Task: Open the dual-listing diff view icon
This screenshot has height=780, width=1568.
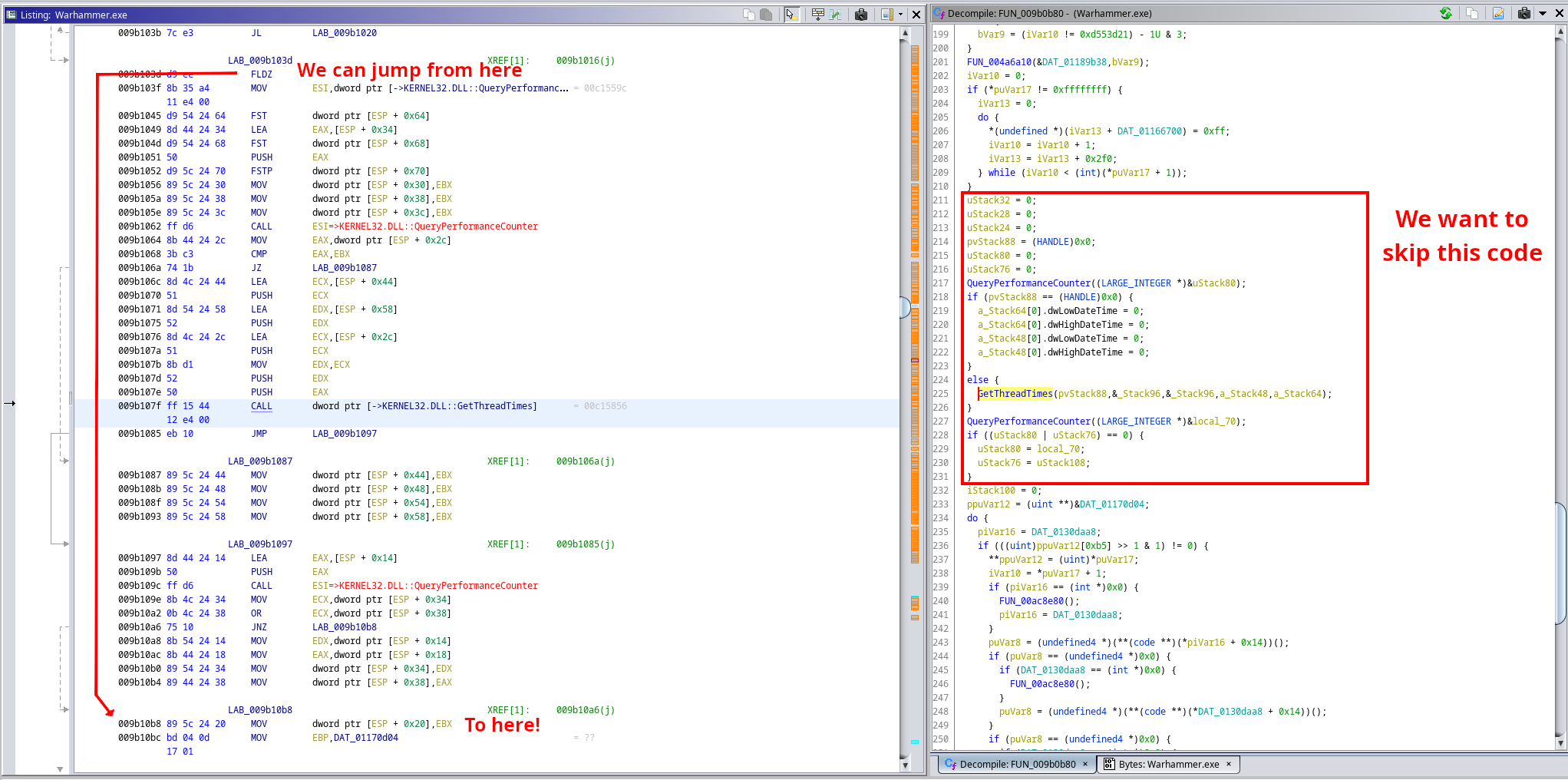Action: [836, 13]
